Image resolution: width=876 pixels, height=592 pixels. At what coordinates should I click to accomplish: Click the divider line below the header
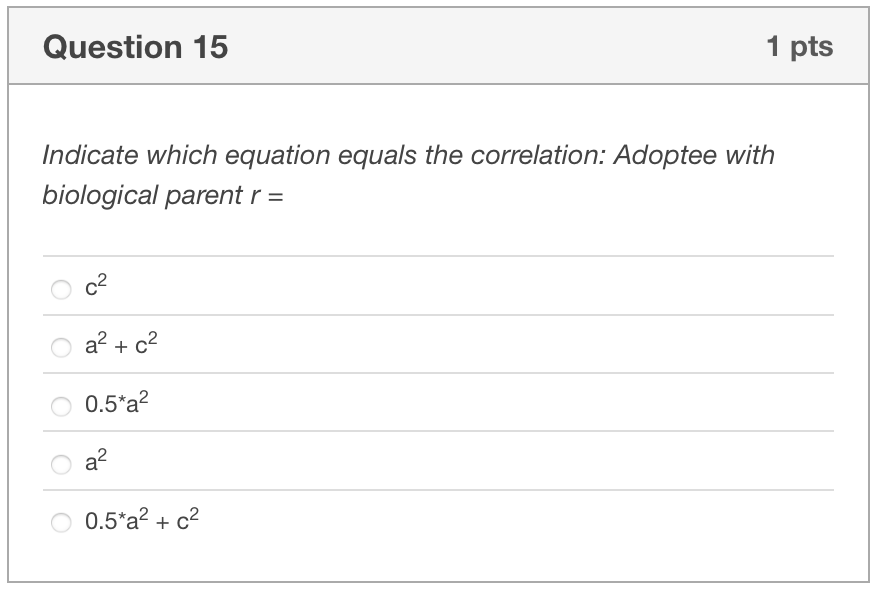[438, 80]
